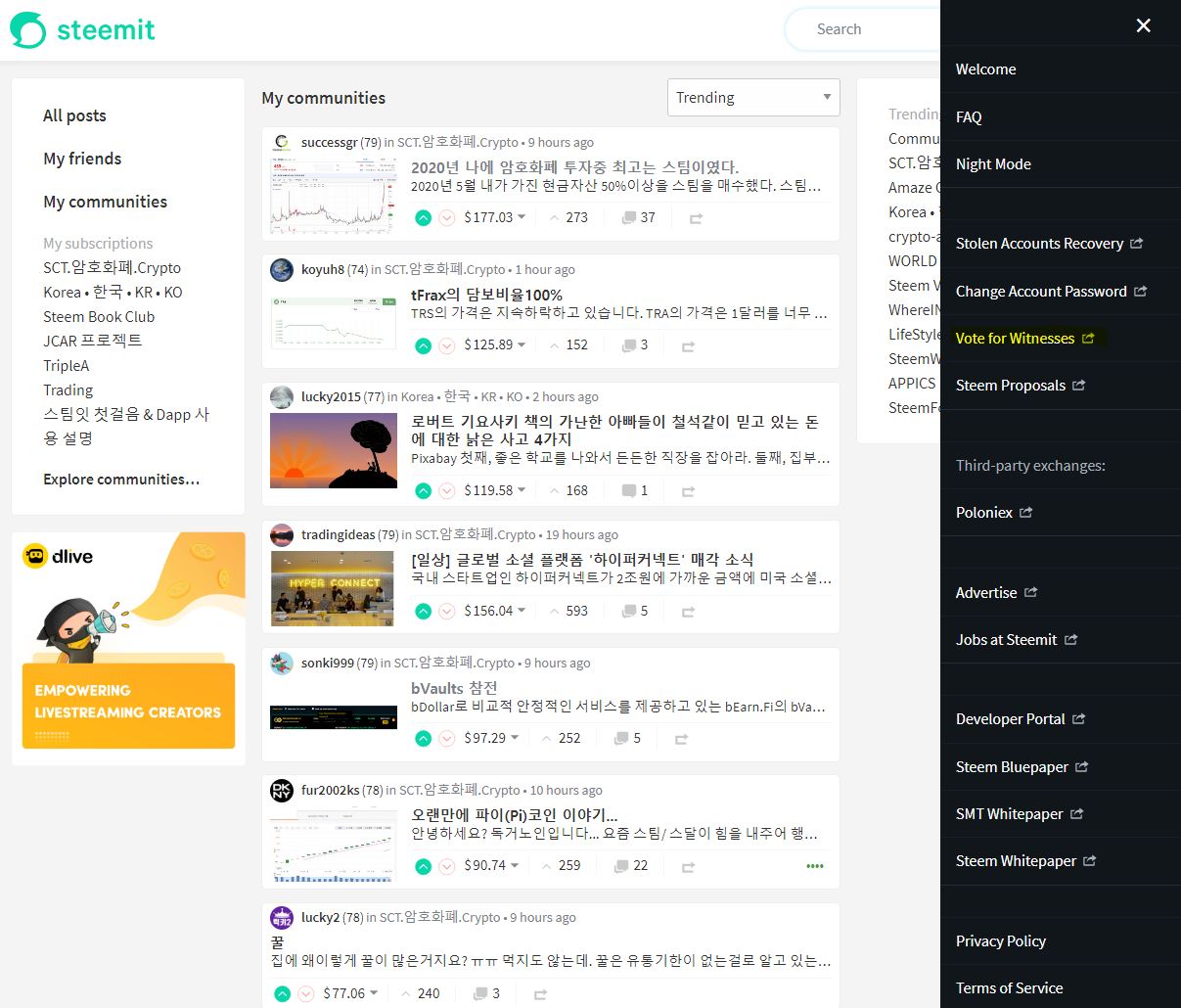Screen dimensions: 1181x1008
Task: Upvote the tradingideas $156.04 post
Action: point(423,611)
